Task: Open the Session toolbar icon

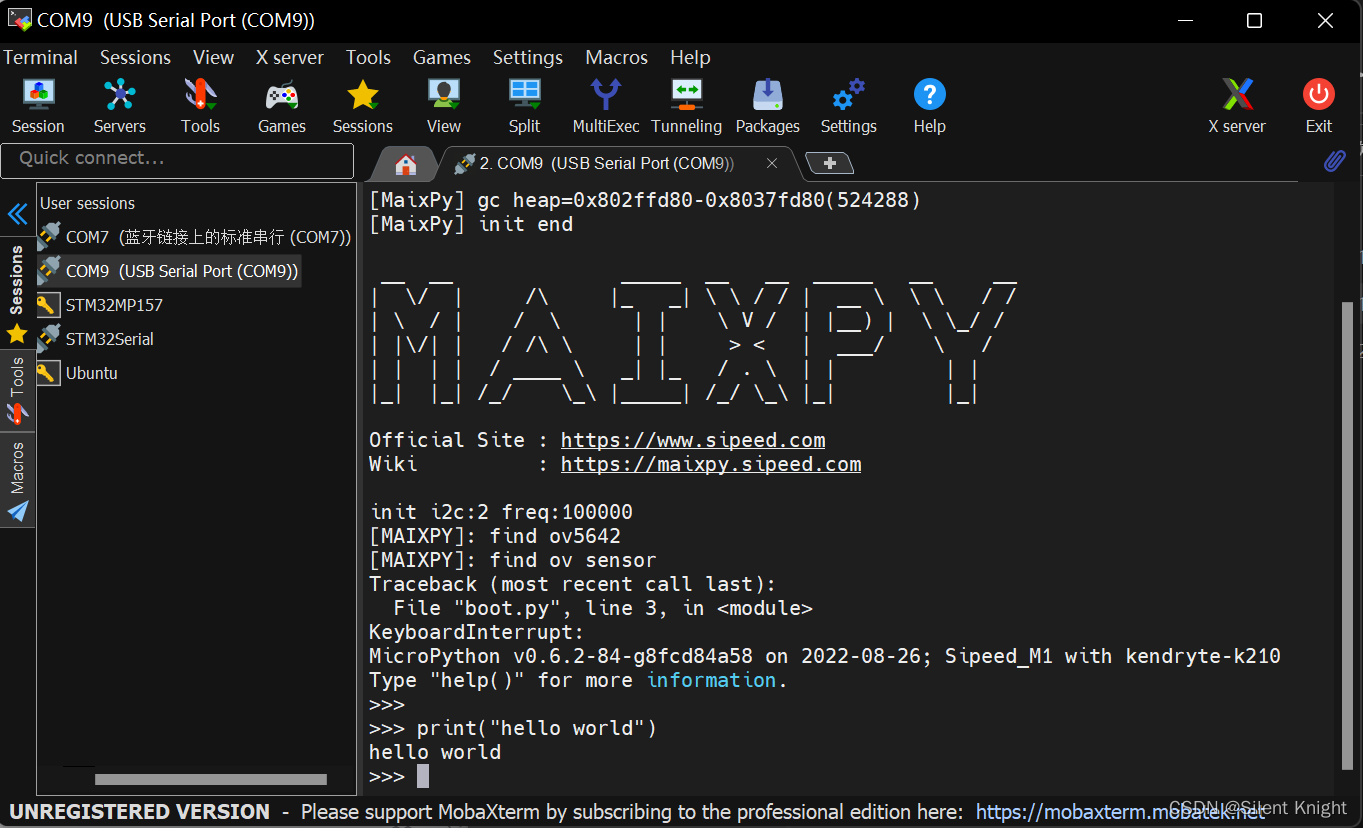Action: coord(38,106)
